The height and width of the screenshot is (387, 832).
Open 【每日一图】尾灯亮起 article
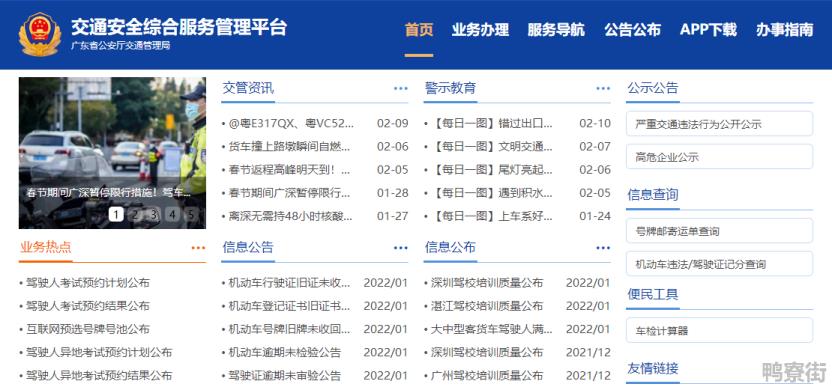491,170
